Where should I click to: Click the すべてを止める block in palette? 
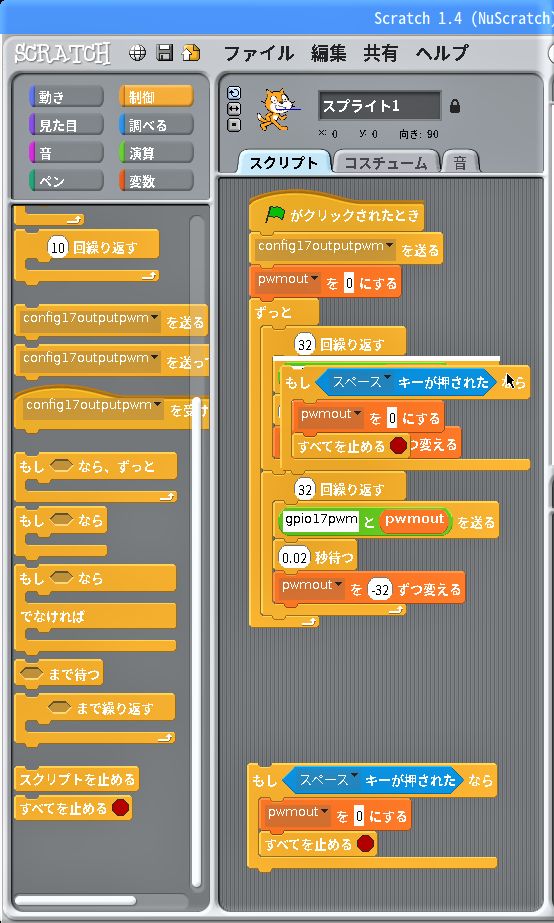coord(73,807)
